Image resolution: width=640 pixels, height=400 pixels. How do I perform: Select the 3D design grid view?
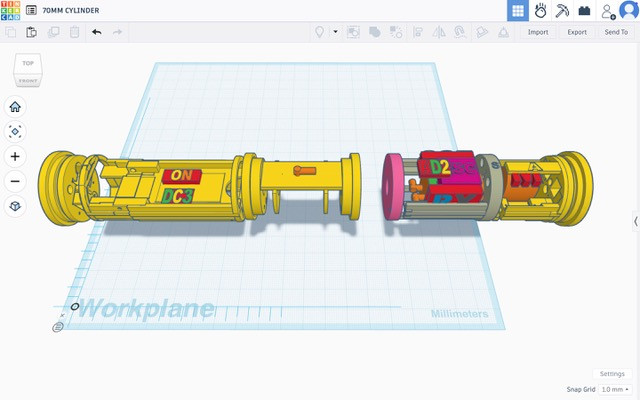[517, 11]
